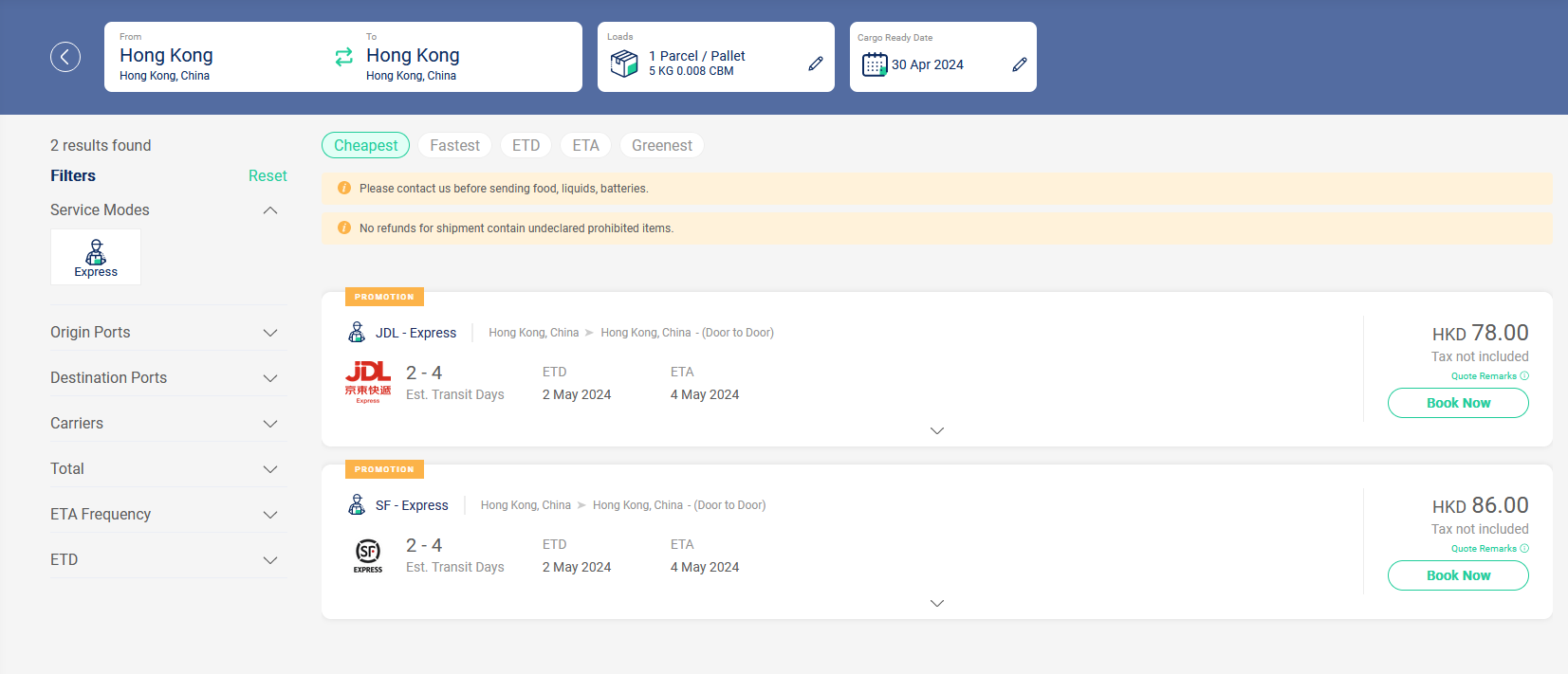Viewport: 1568px width, 674px height.
Task: Expand details of the JDL Express quote
Action: tap(937, 430)
